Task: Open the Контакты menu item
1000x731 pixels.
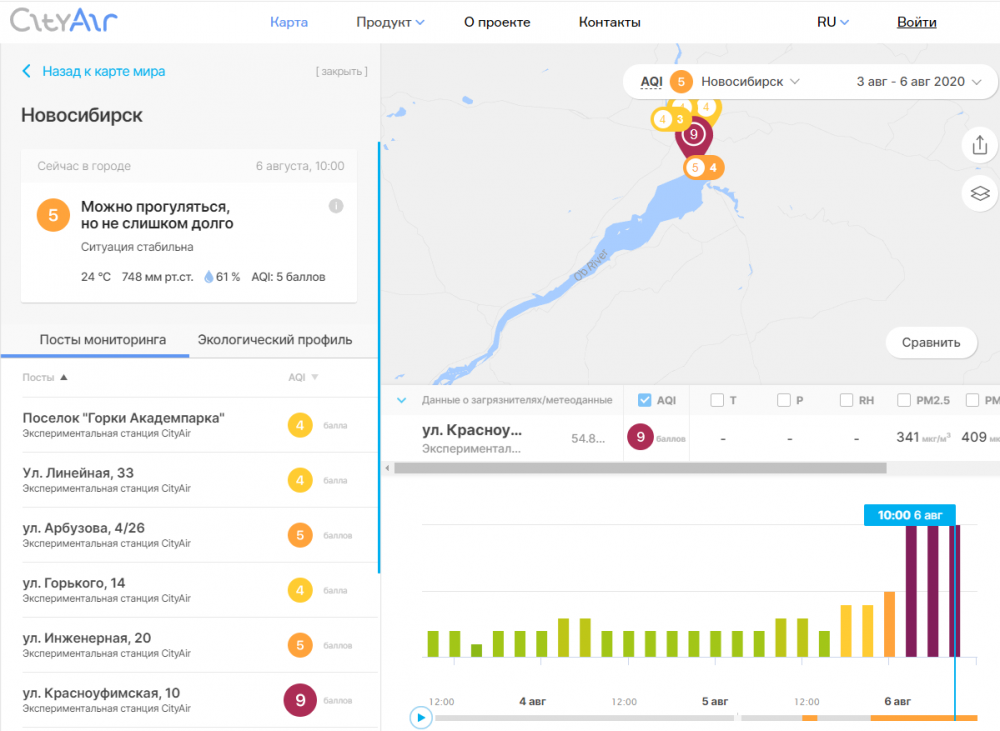Action: pyautogui.click(x=609, y=22)
